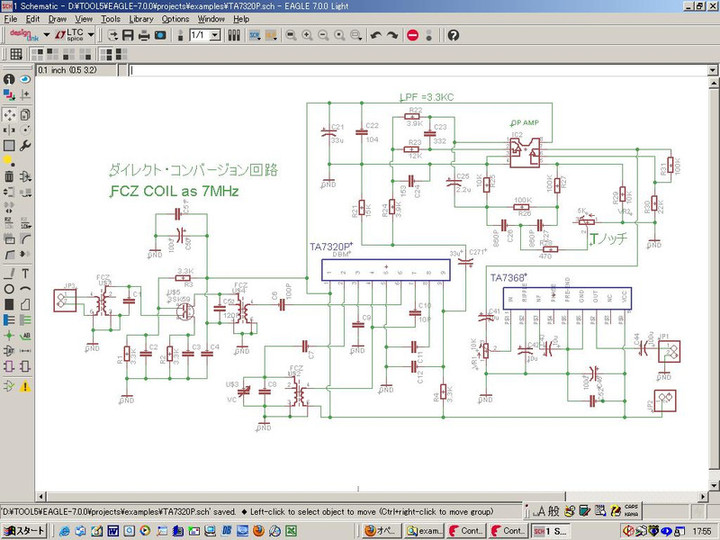This screenshot has width=720, height=540.
Task: Open the Library menu
Action: [141, 18]
